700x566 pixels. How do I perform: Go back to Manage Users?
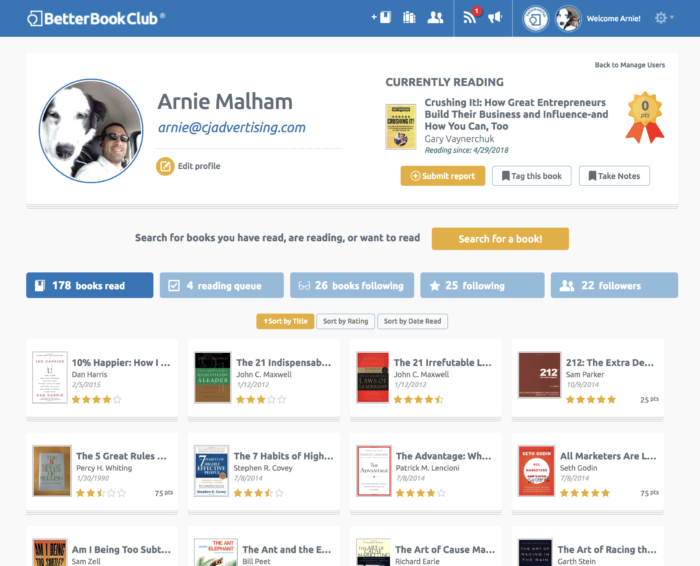point(629,65)
